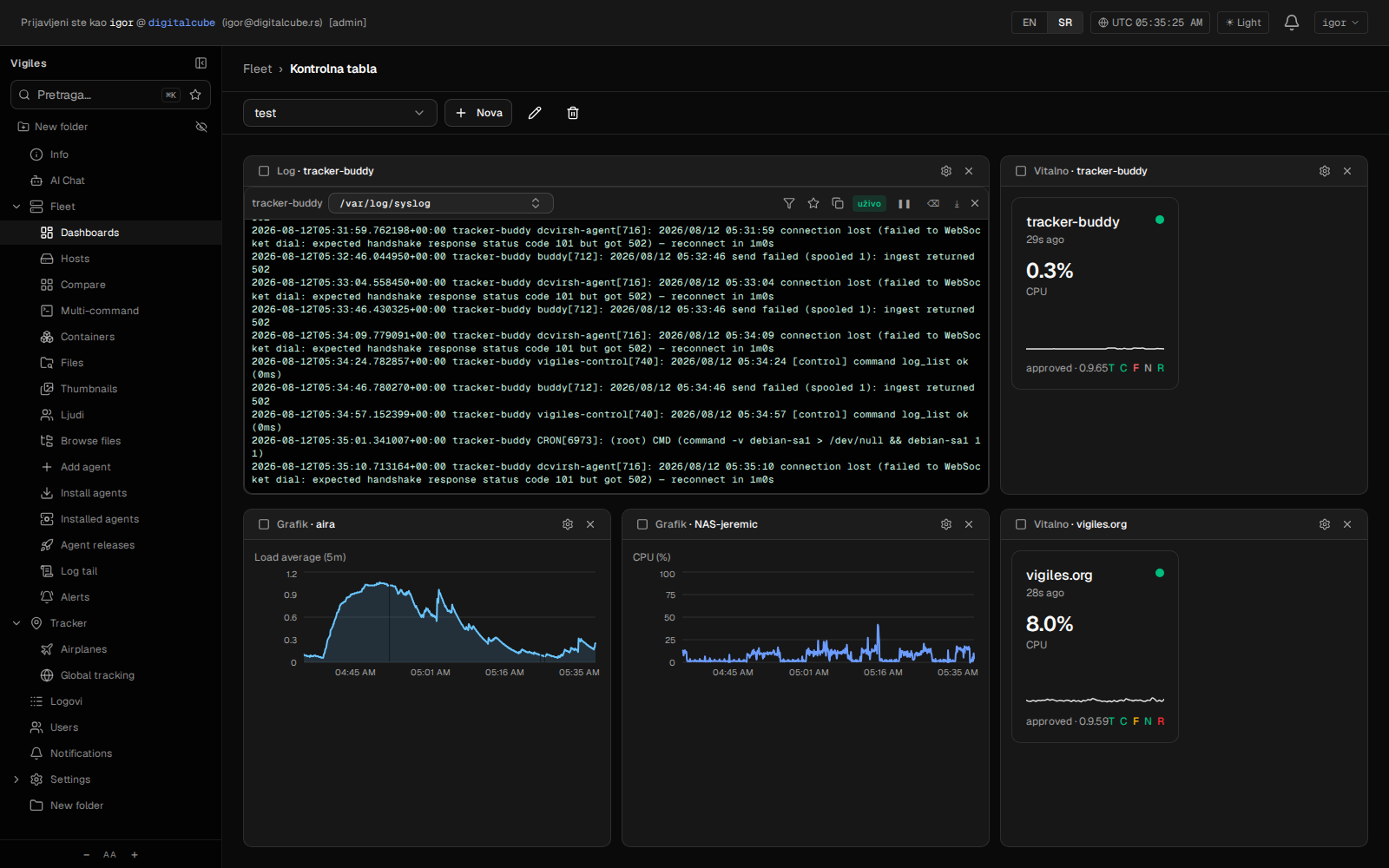Open settings gear of Log tracker-buddy widget
This screenshot has height=868, width=1389.
coord(946,171)
